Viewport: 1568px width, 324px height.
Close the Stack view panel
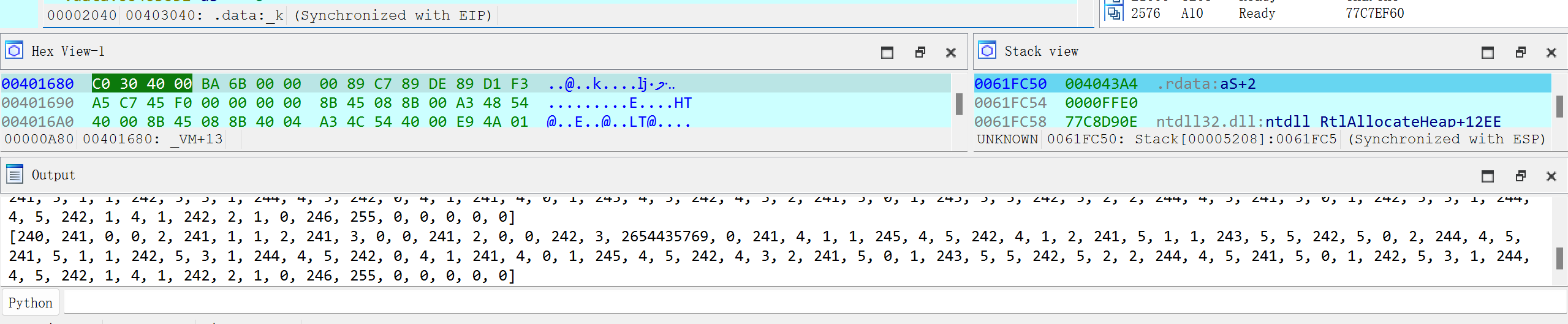[x=1551, y=53]
